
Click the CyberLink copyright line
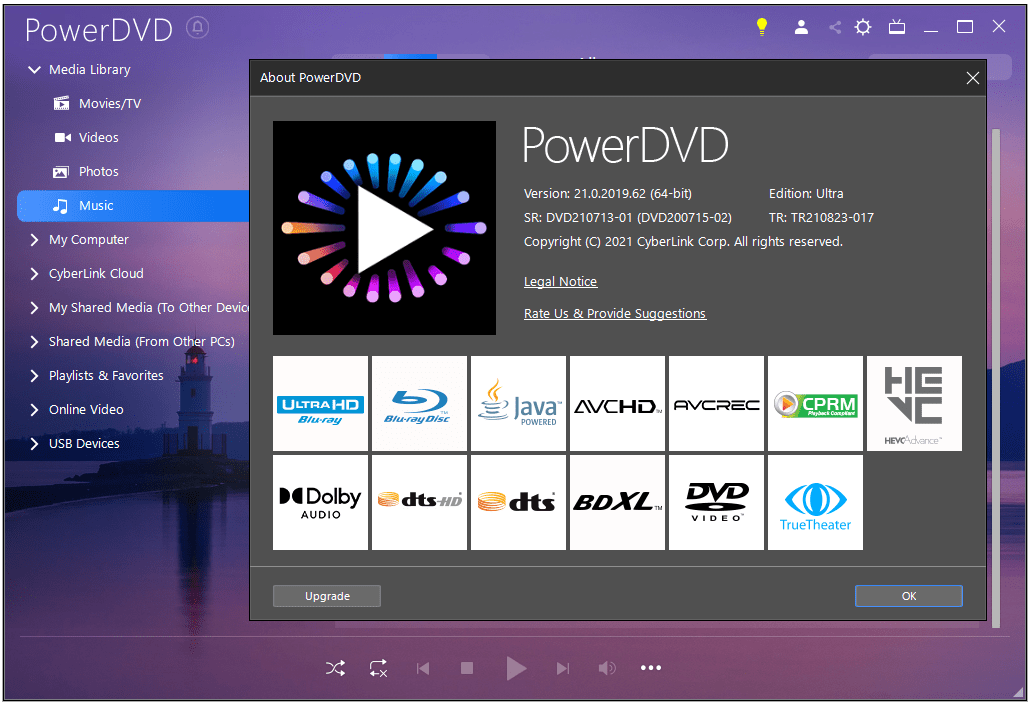[x=683, y=241]
